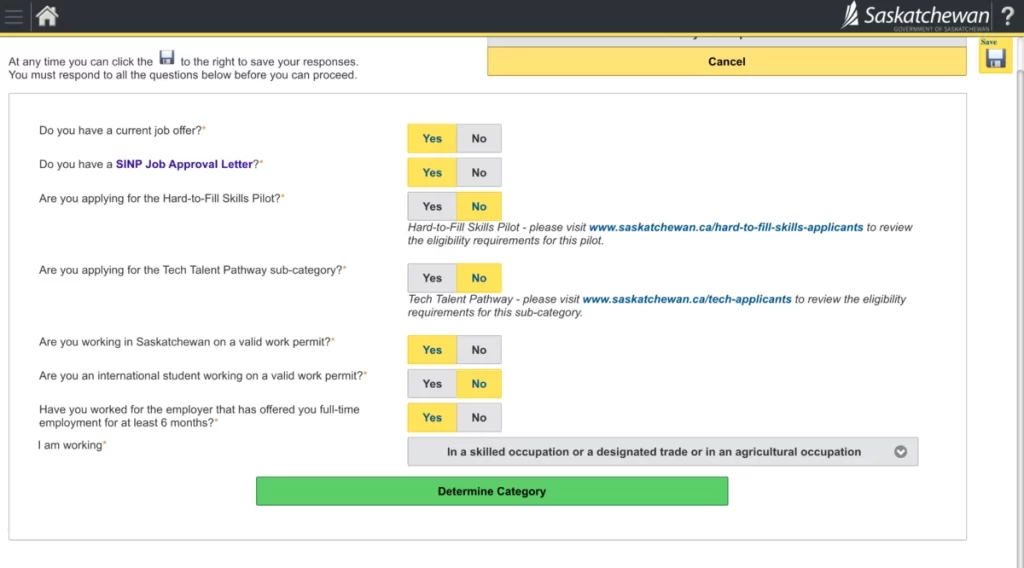Choose Yes for international student work permit

coord(432,384)
